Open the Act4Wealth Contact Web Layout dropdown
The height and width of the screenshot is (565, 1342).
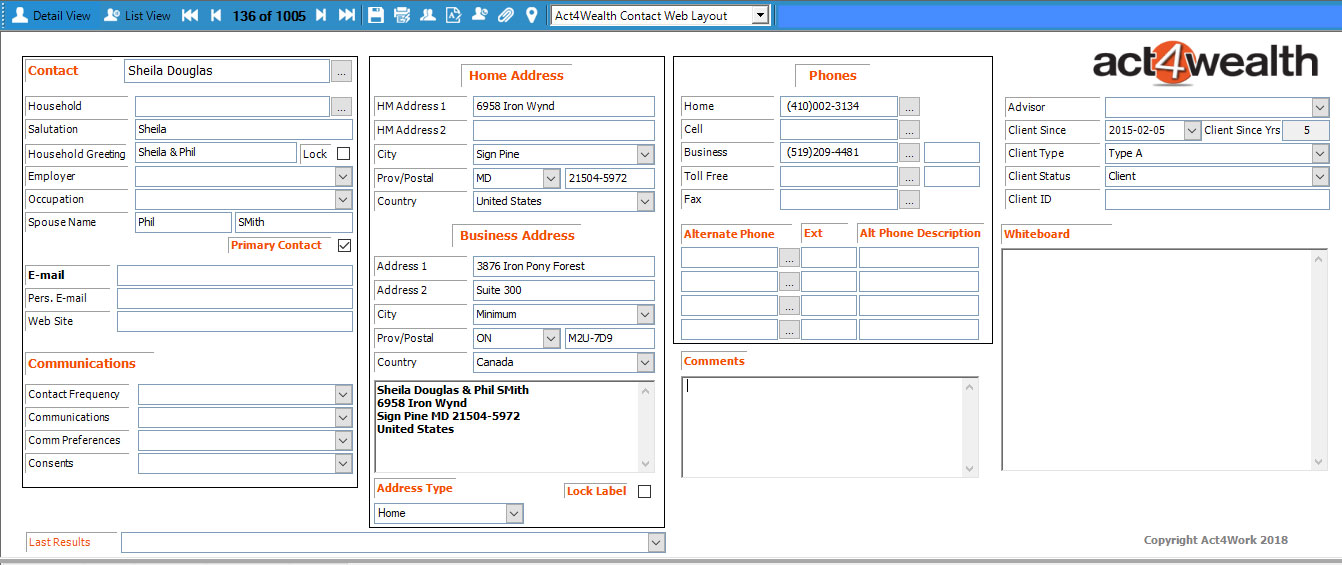coord(760,15)
